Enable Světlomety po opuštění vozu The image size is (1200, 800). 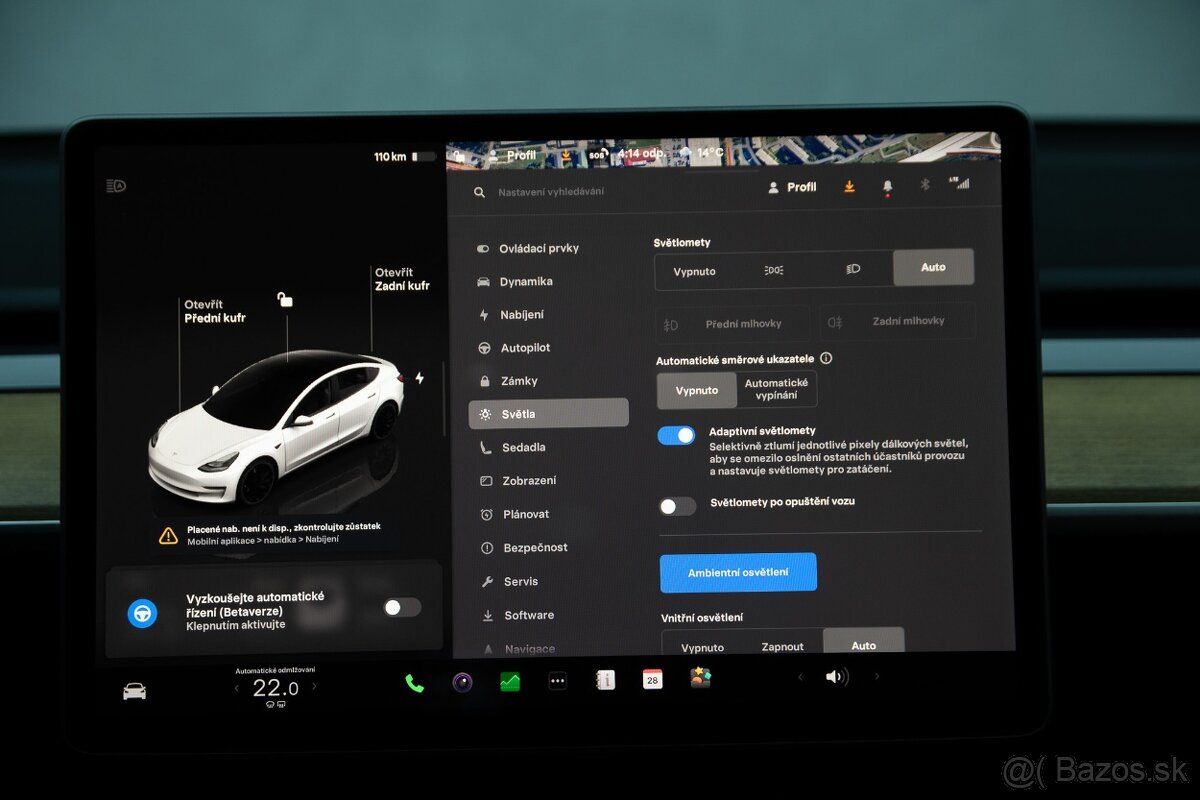tap(676, 506)
